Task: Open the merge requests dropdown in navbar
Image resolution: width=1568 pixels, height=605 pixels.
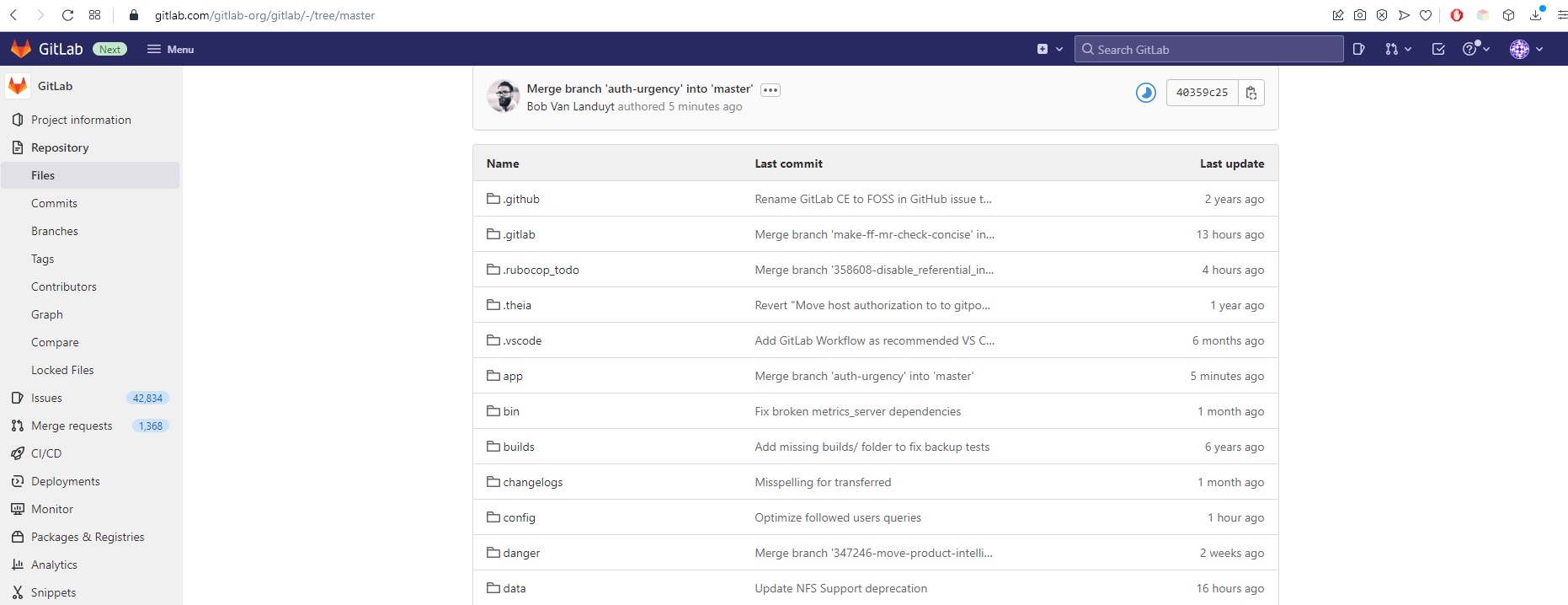Action: pos(1398,49)
